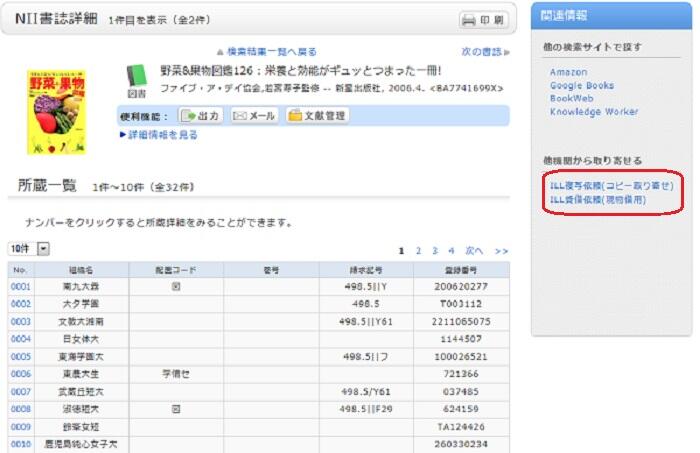Screen dimensions: 700x453
Task: Open holding number 0001 details
Action: (21, 286)
